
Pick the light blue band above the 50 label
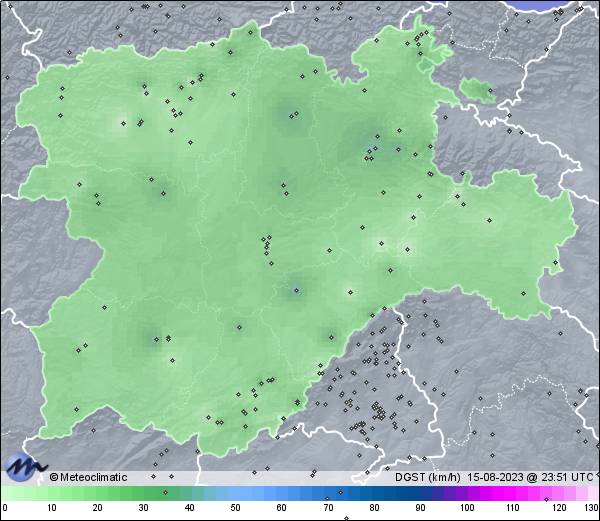(235, 493)
